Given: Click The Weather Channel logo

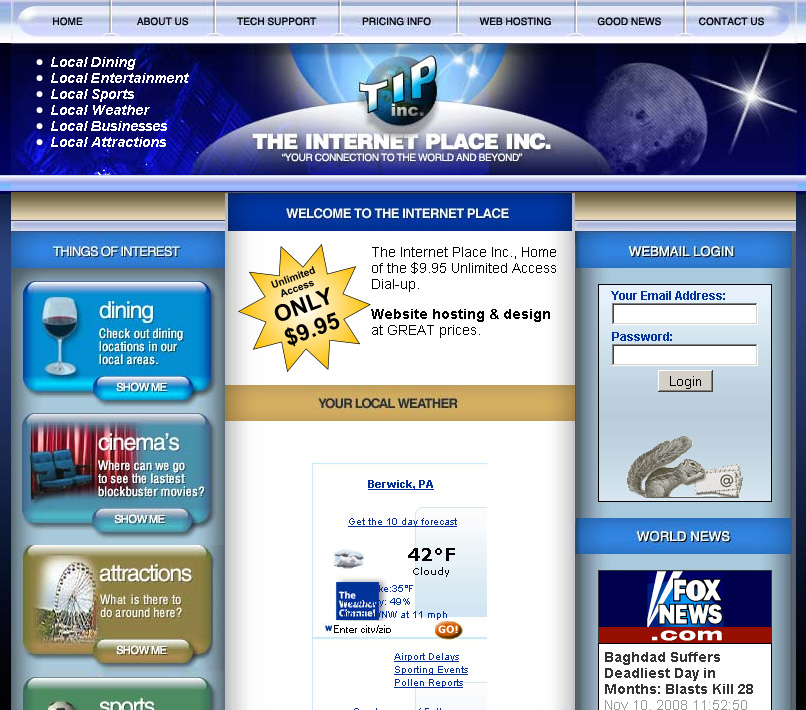Looking at the screenshot, I should [x=357, y=601].
